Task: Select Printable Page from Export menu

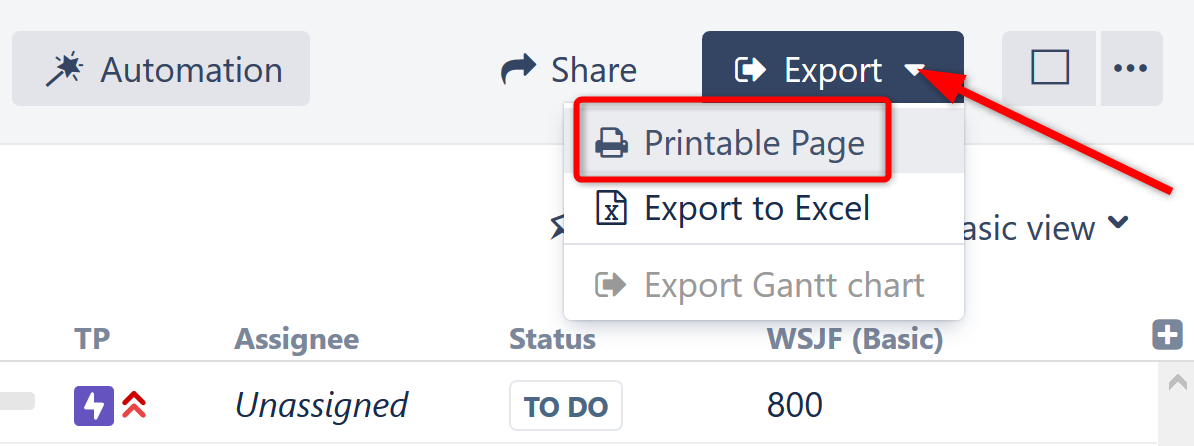Action: pos(753,143)
